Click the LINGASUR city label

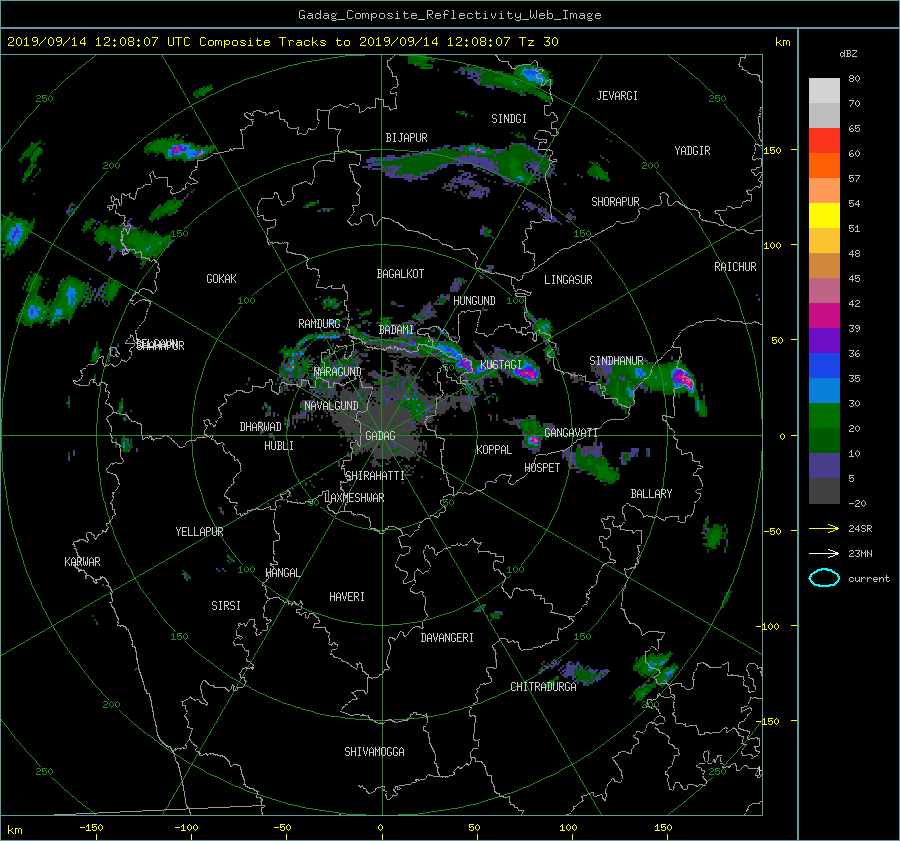[568, 280]
